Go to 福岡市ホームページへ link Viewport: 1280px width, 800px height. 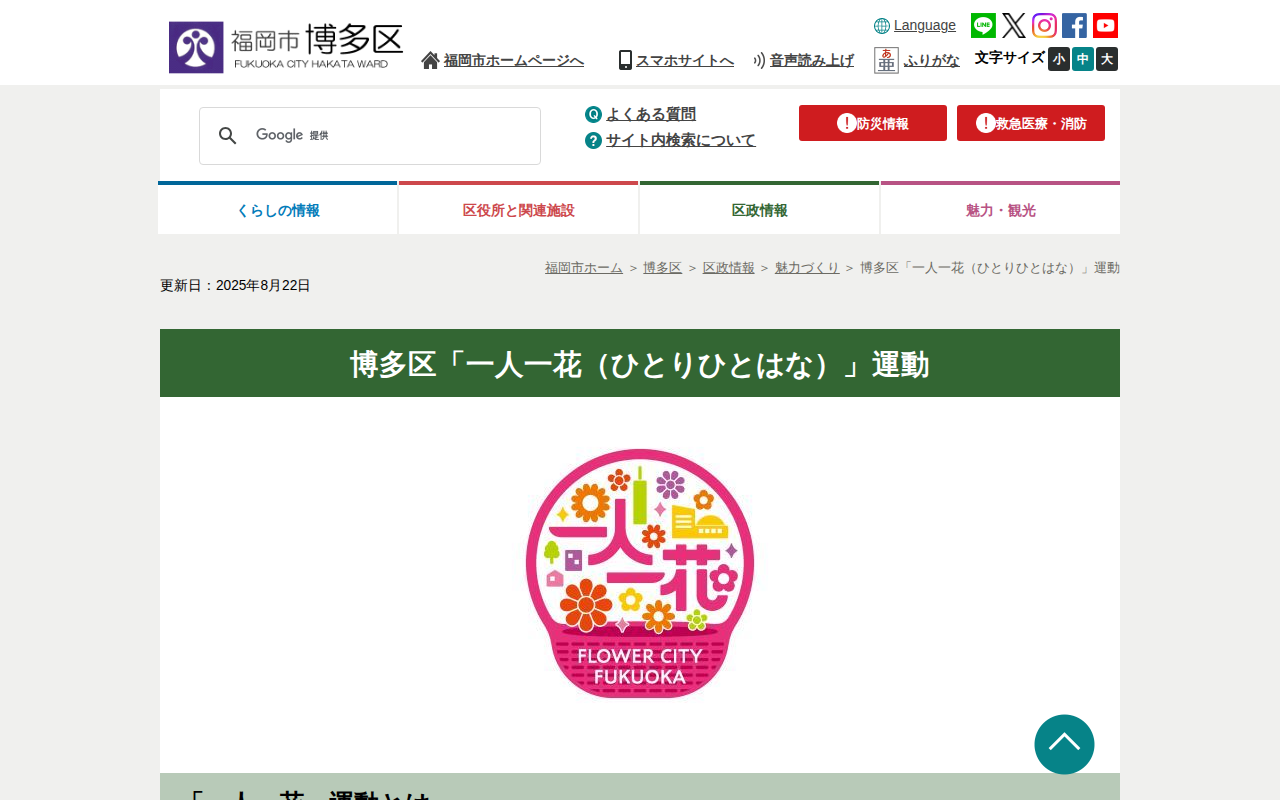[x=514, y=60]
